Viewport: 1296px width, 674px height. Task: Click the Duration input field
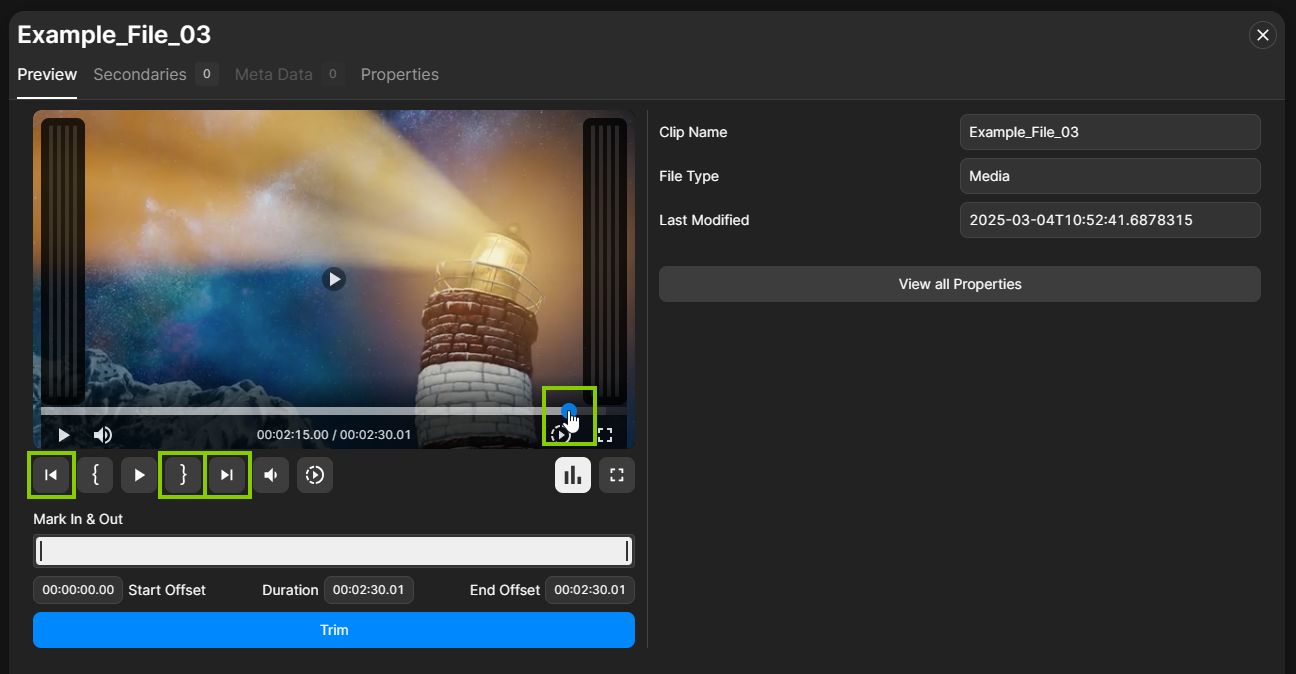pos(368,590)
